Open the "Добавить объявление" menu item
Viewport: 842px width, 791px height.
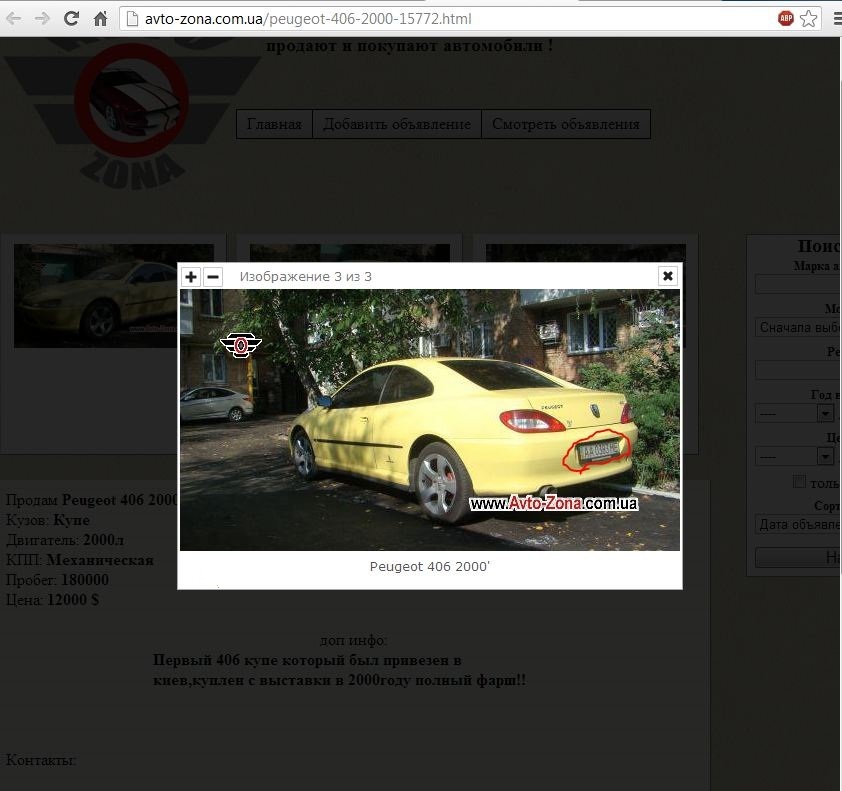coord(397,124)
